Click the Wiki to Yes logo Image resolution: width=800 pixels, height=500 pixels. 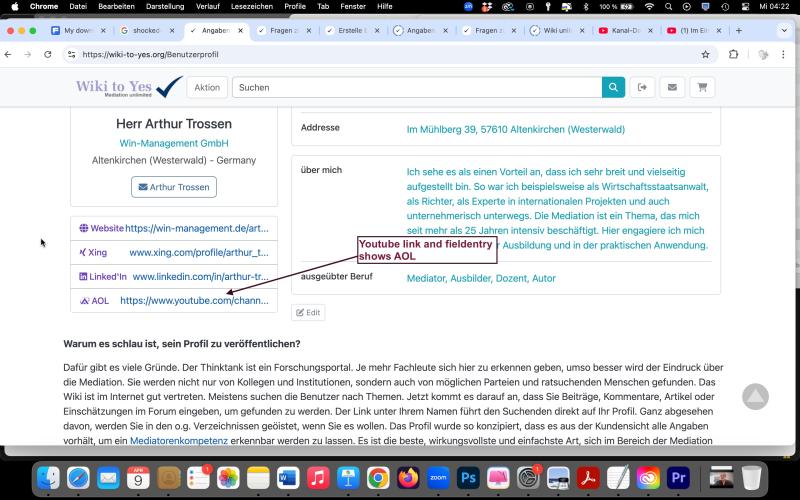(x=129, y=87)
